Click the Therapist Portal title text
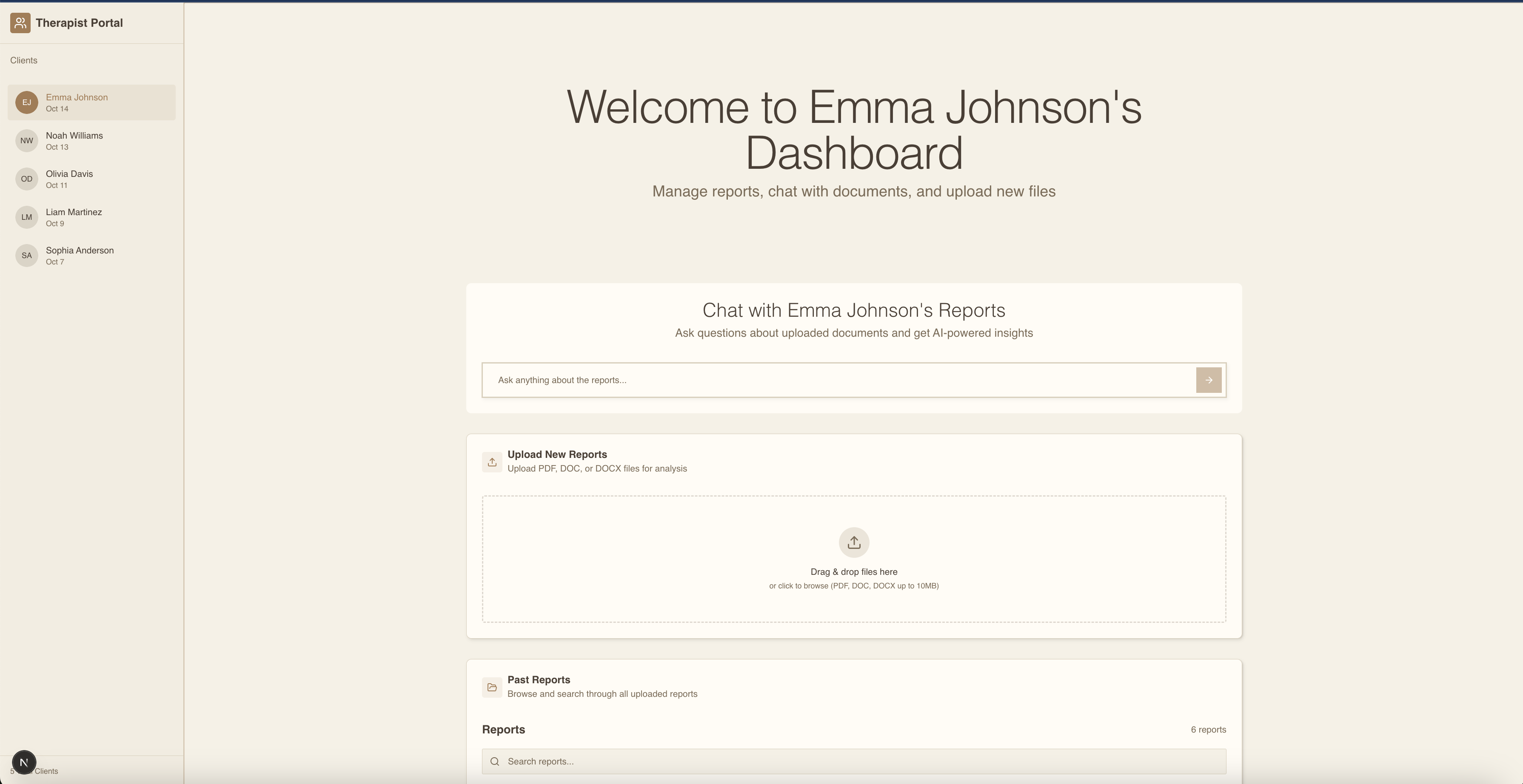 [79, 23]
